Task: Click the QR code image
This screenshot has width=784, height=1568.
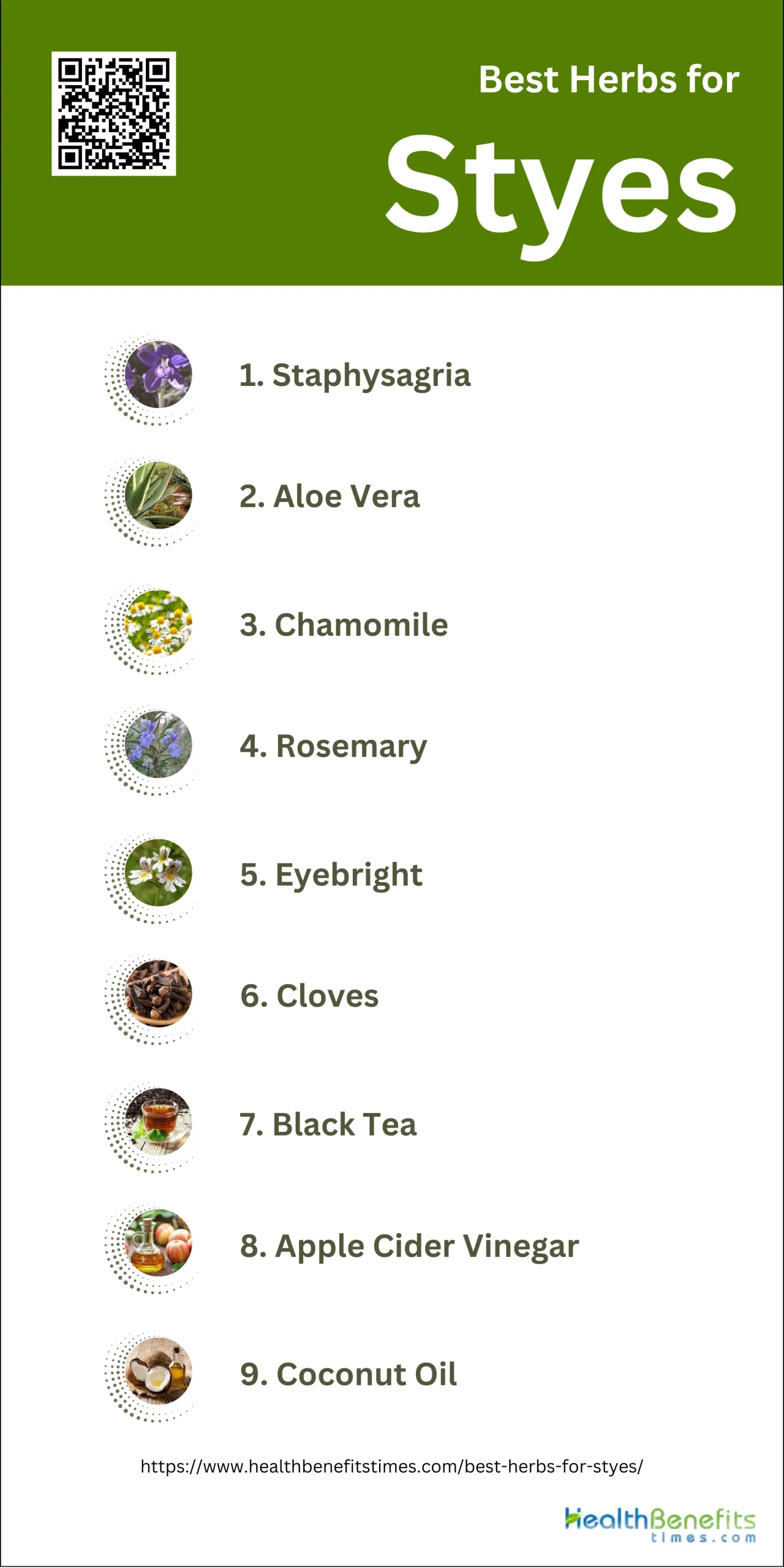Action: (x=114, y=114)
